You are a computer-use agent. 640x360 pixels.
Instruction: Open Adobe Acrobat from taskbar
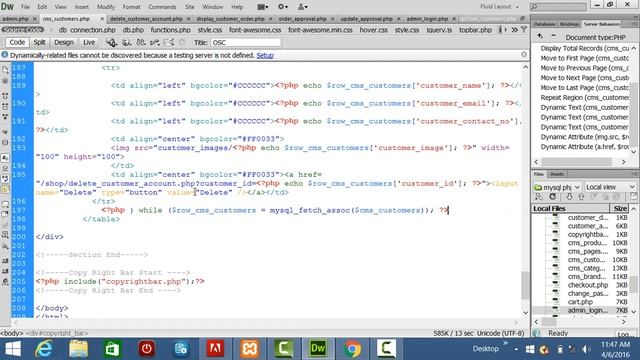(x=215, y=349)
